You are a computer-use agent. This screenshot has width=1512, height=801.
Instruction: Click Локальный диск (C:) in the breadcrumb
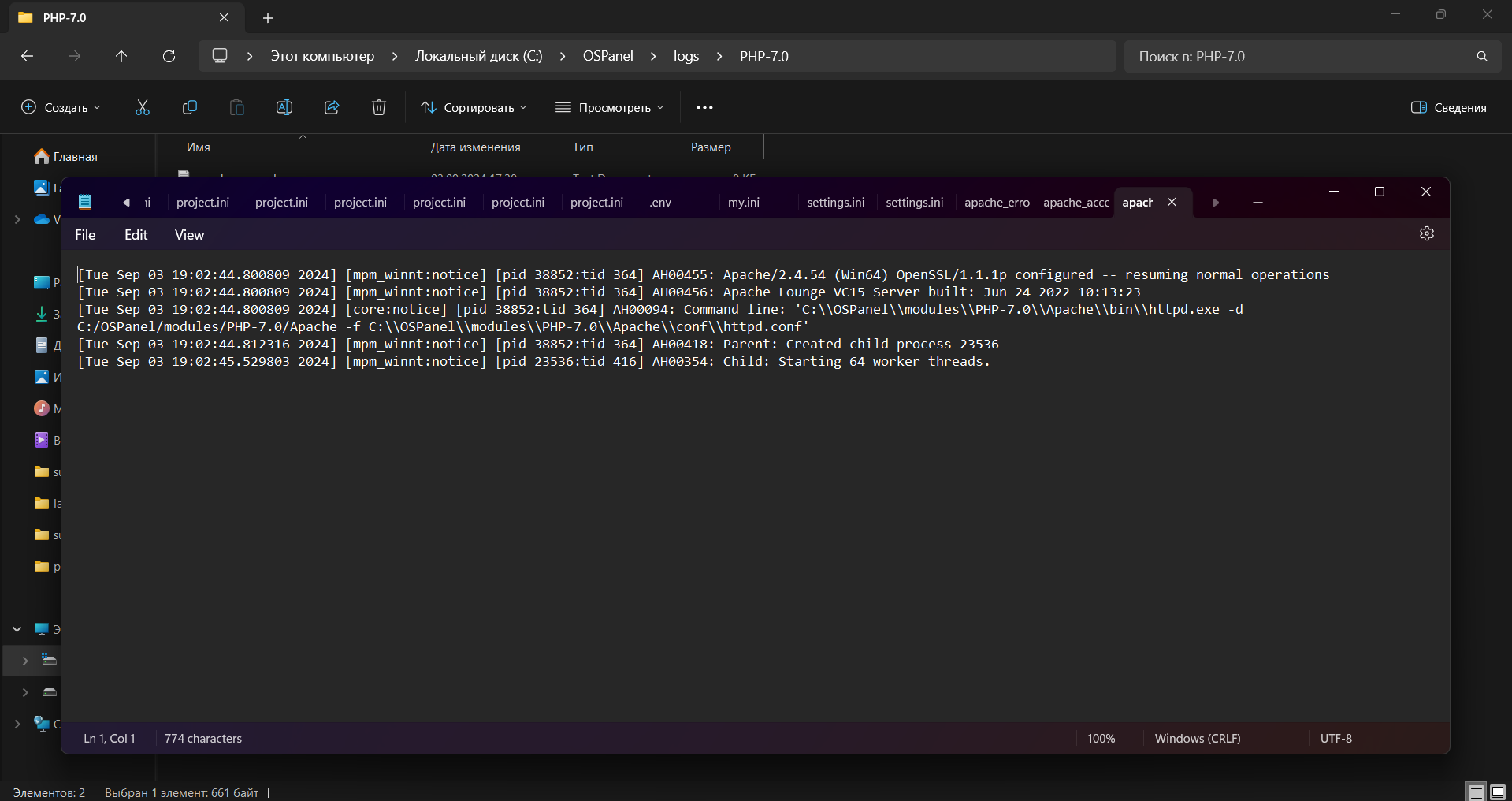479,56
